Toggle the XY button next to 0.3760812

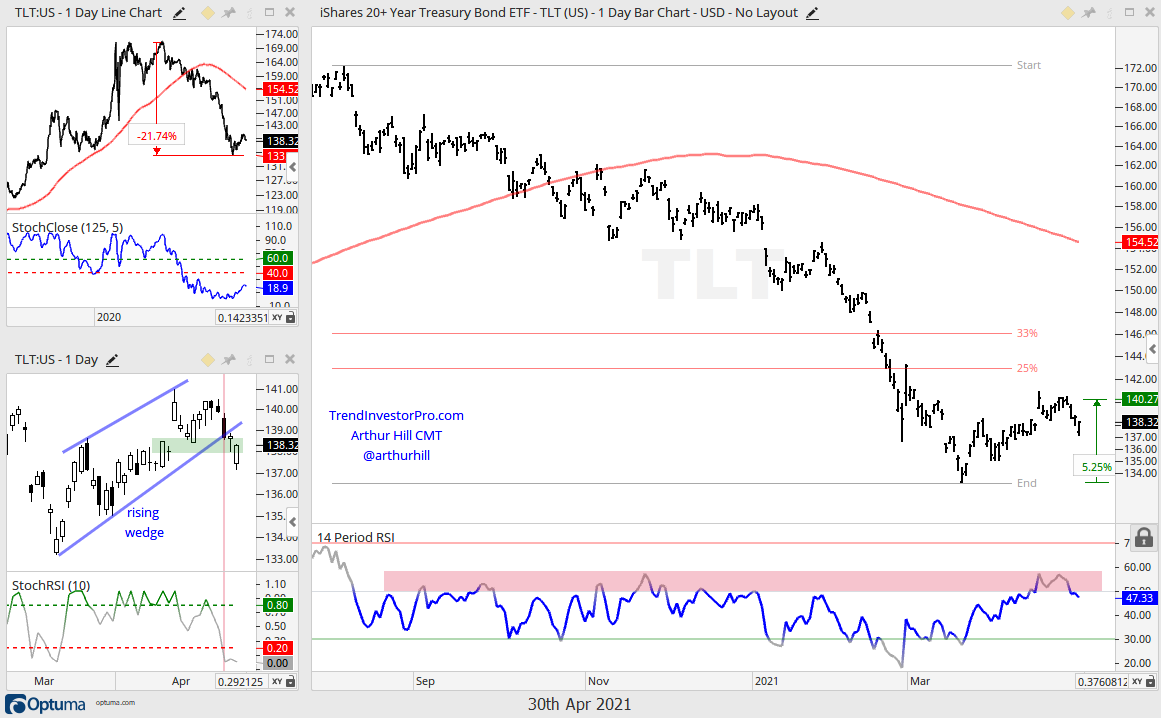point(1137,681)
